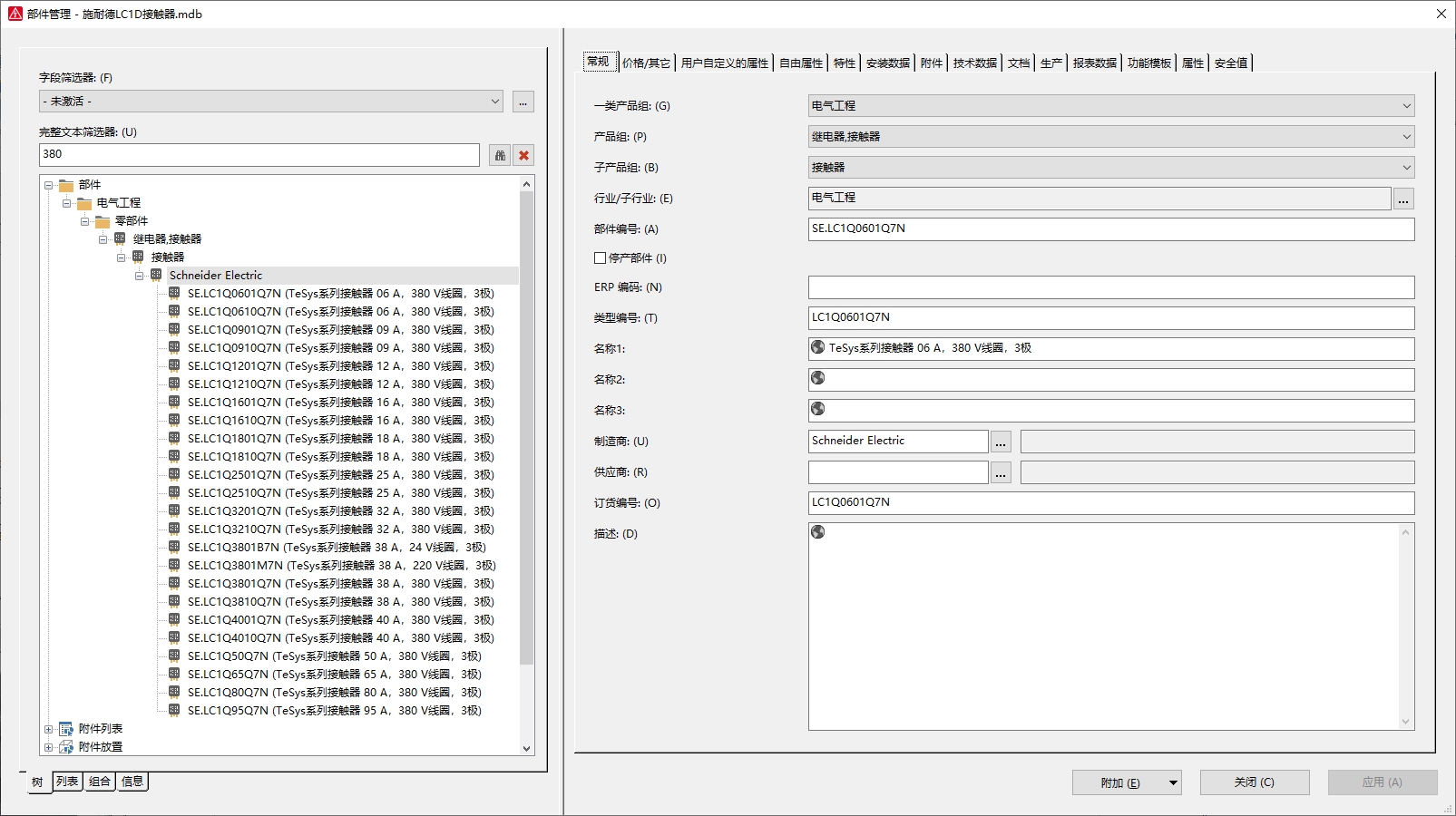The image size is (1456, 816).
Task: Click the Schneider Electric node icon
Action: pos(156,275)
